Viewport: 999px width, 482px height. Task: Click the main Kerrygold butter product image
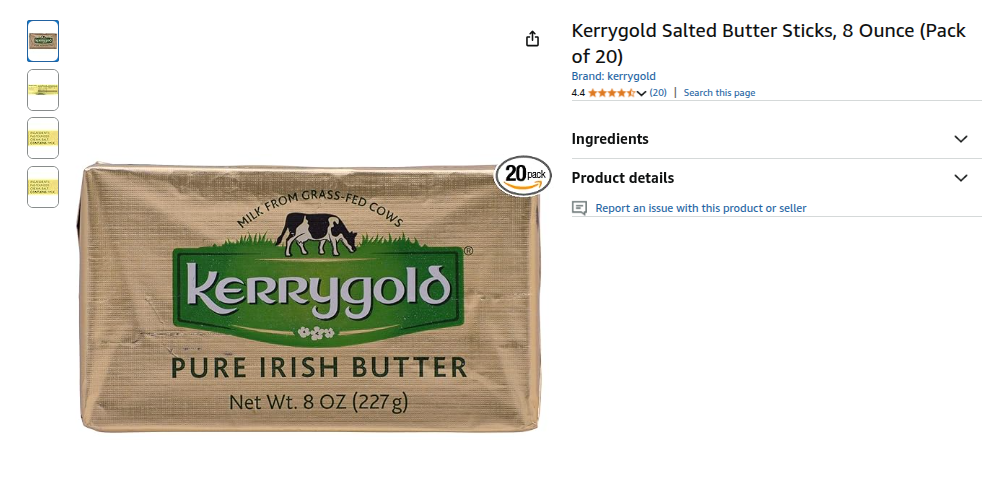(310, 297)
